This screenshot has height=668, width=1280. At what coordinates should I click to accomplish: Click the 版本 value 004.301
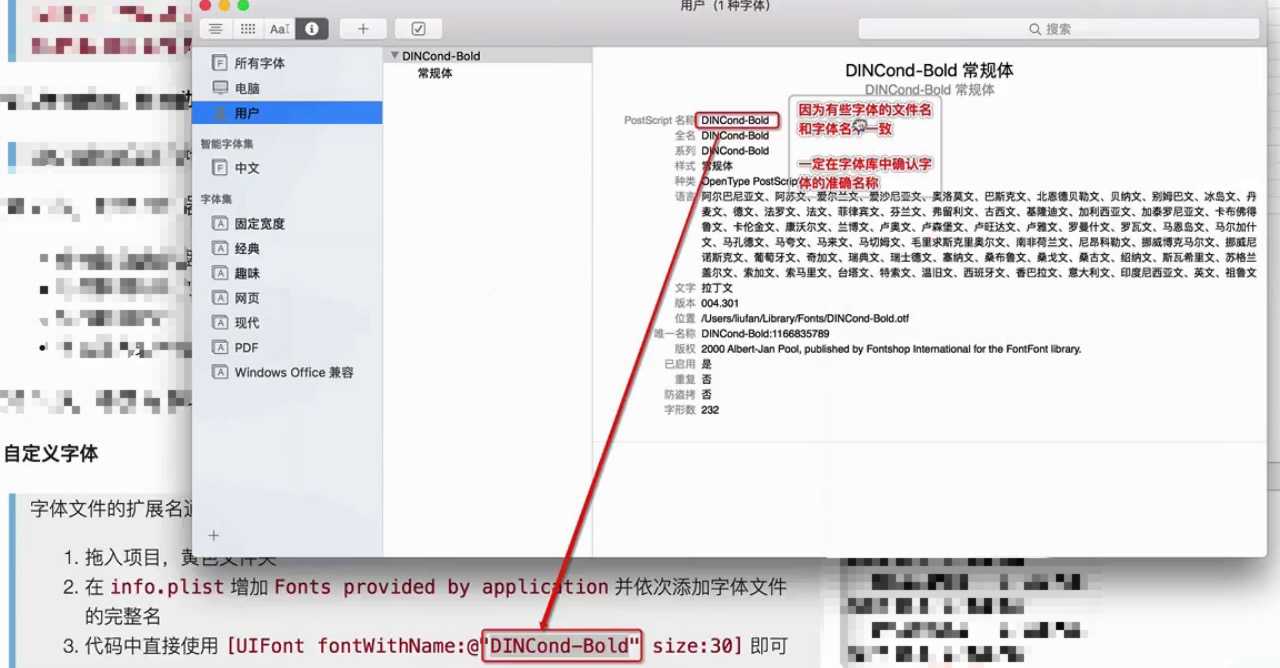coord(720,303)
